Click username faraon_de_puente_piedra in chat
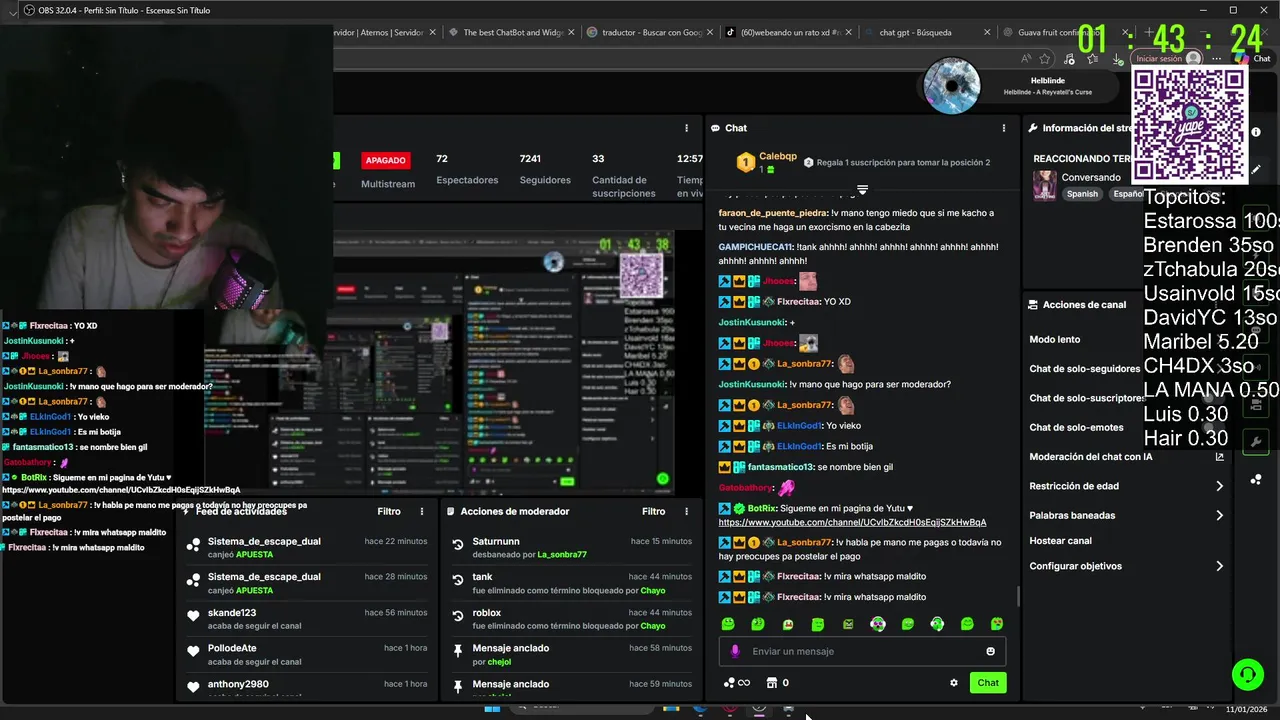This screenshot has height=720, width=1280. click(772, 213)
